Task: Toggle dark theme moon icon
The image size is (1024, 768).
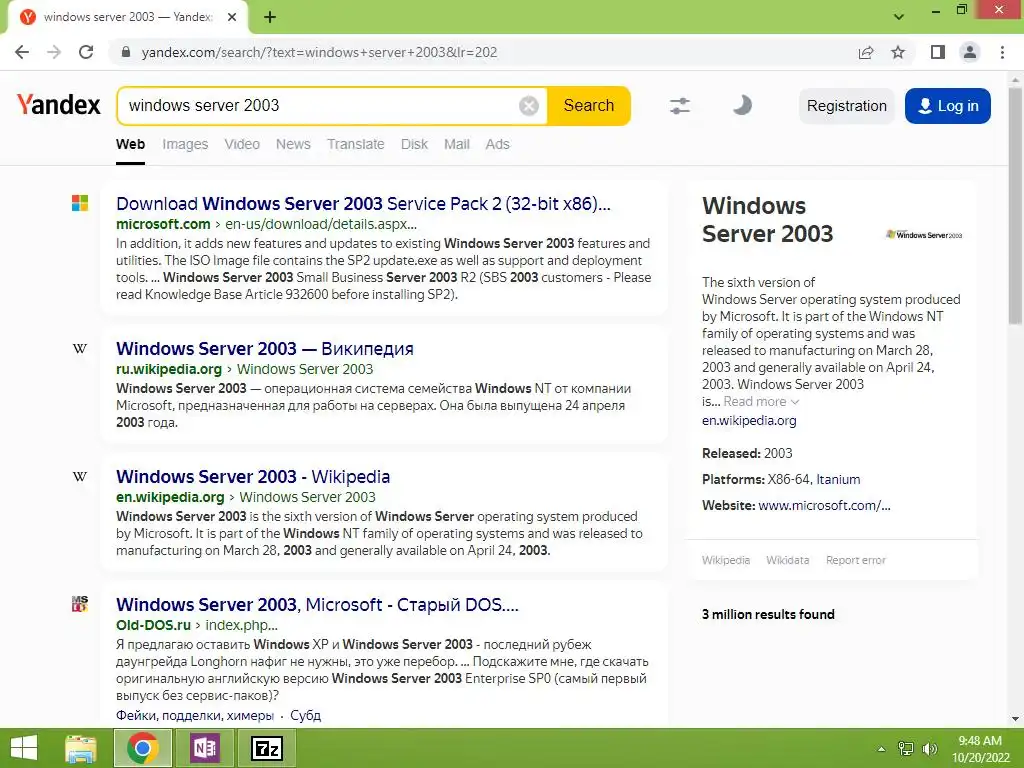Action: [x=742, y=105]
